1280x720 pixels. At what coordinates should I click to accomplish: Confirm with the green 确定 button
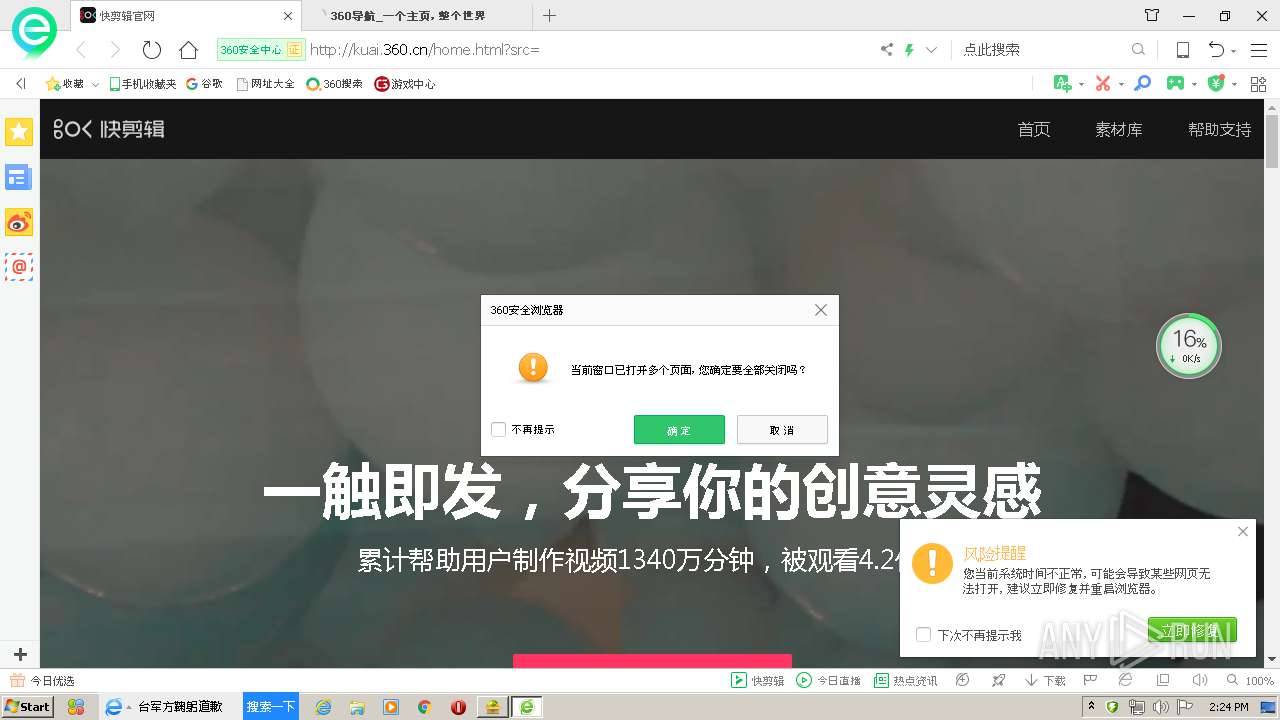[x=679, y=429]
